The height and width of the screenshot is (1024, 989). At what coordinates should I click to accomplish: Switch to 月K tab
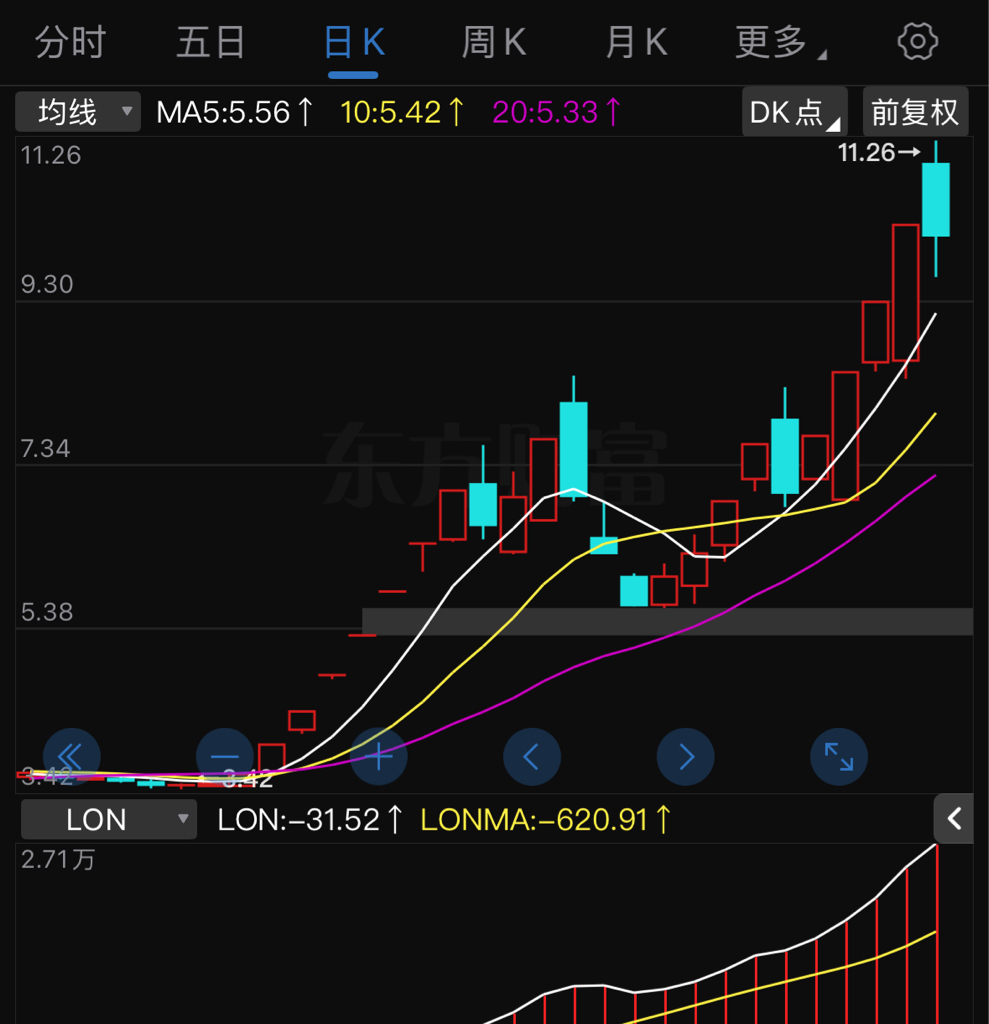point(637,42)
